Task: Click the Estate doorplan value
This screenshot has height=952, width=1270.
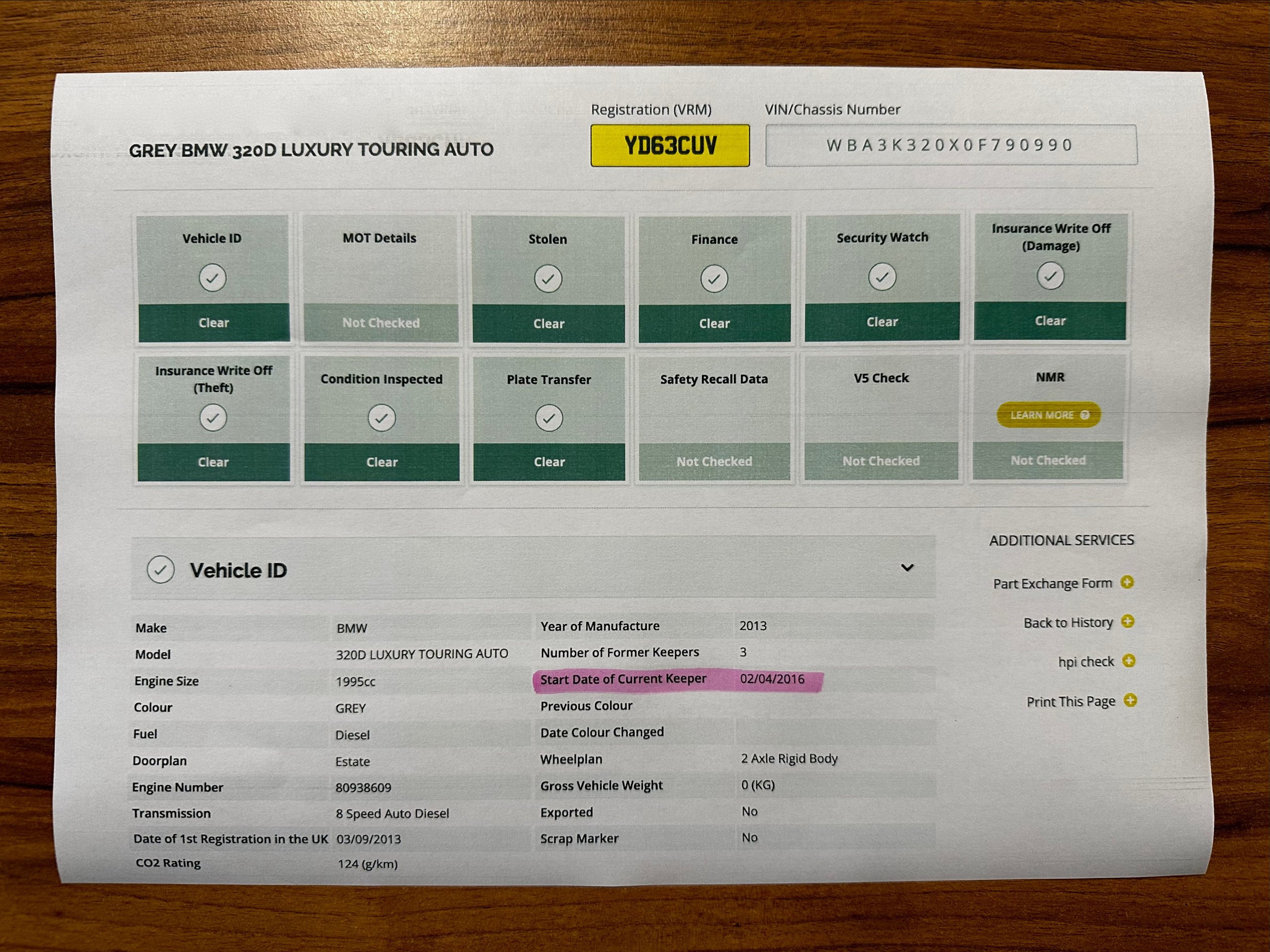Action: click(353, 762)
